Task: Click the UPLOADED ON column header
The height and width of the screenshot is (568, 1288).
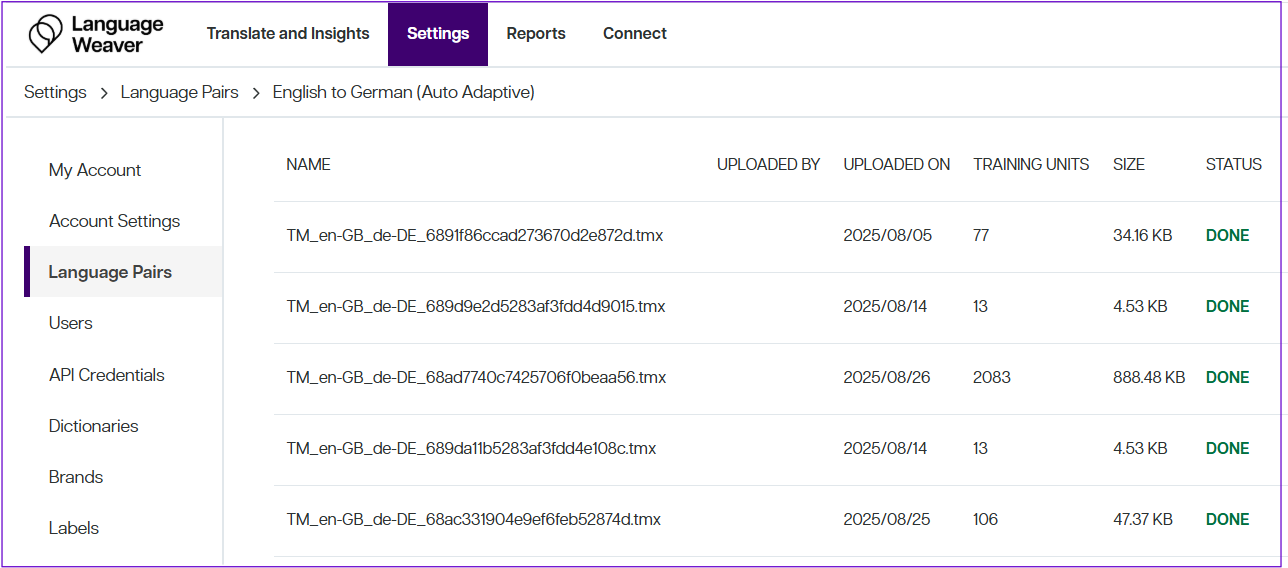Action: point(896,165)
